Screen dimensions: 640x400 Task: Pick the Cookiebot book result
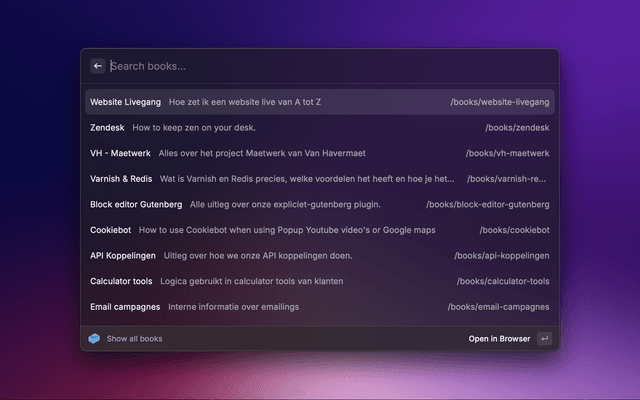[110, 230]
